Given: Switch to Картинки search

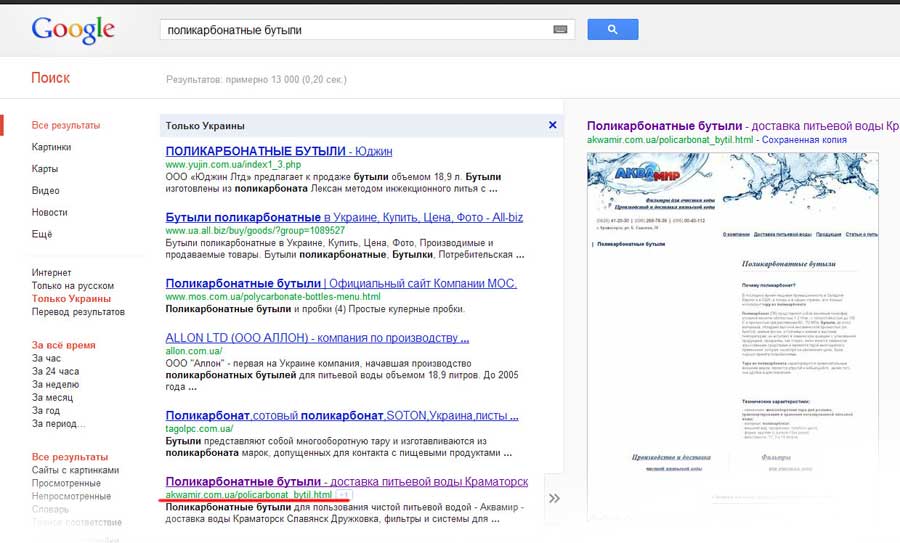Looking at the screenshot, I should (52, 147).
